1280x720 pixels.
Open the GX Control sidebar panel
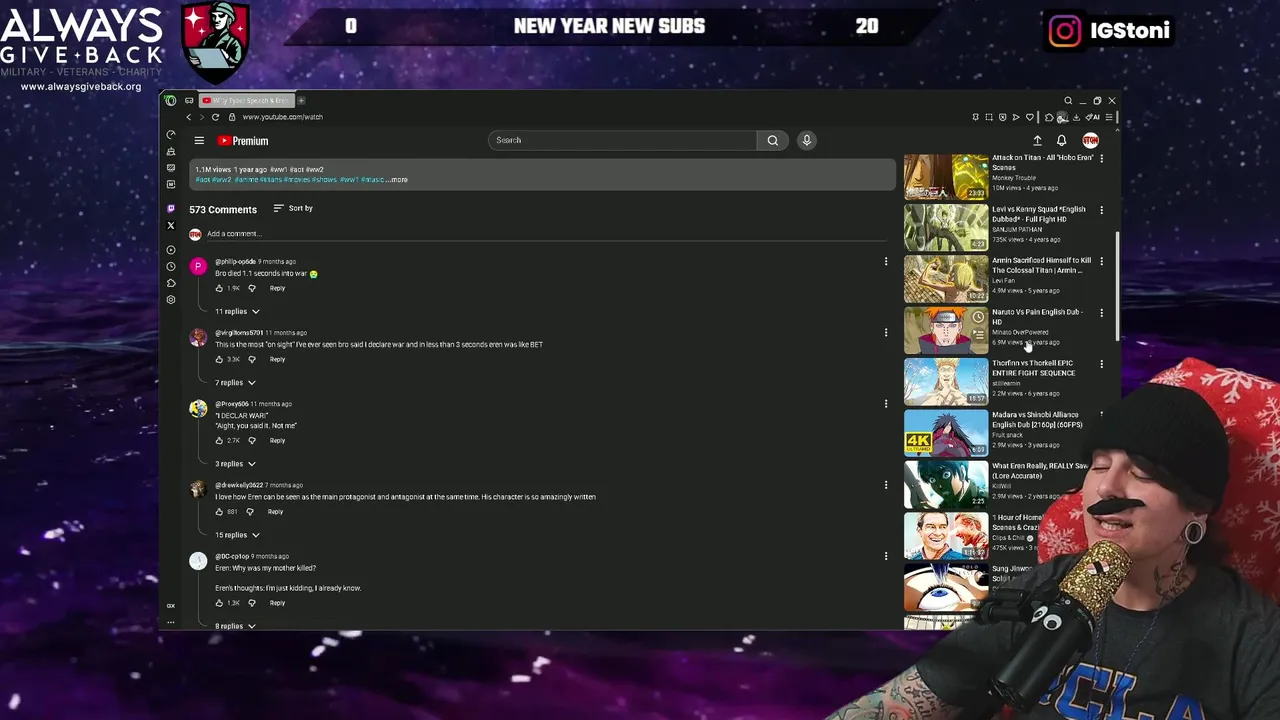coord(171,134)
